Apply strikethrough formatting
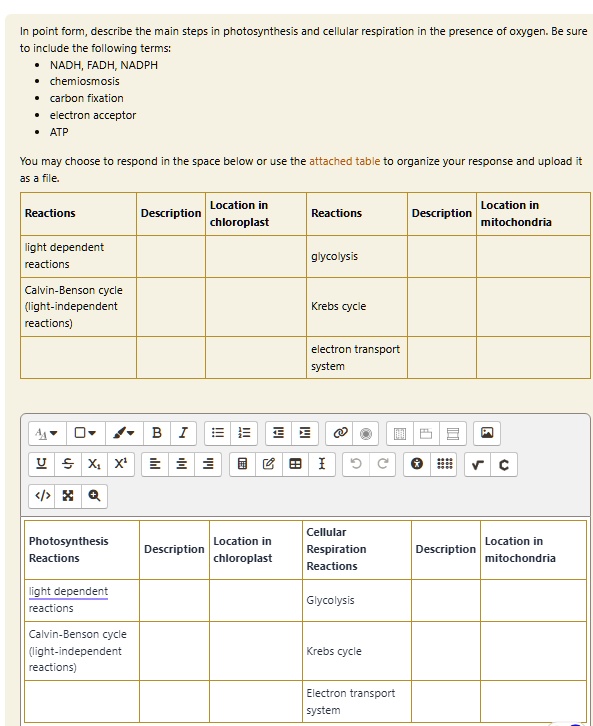The image size is (593, 726). (68, 464)
